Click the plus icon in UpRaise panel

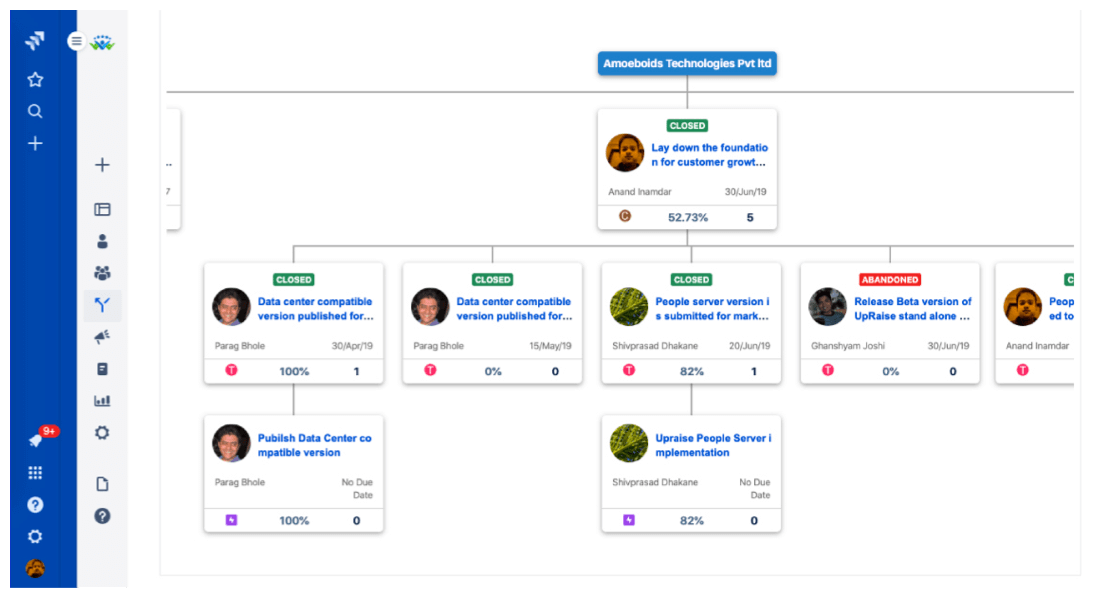point(102,164)
